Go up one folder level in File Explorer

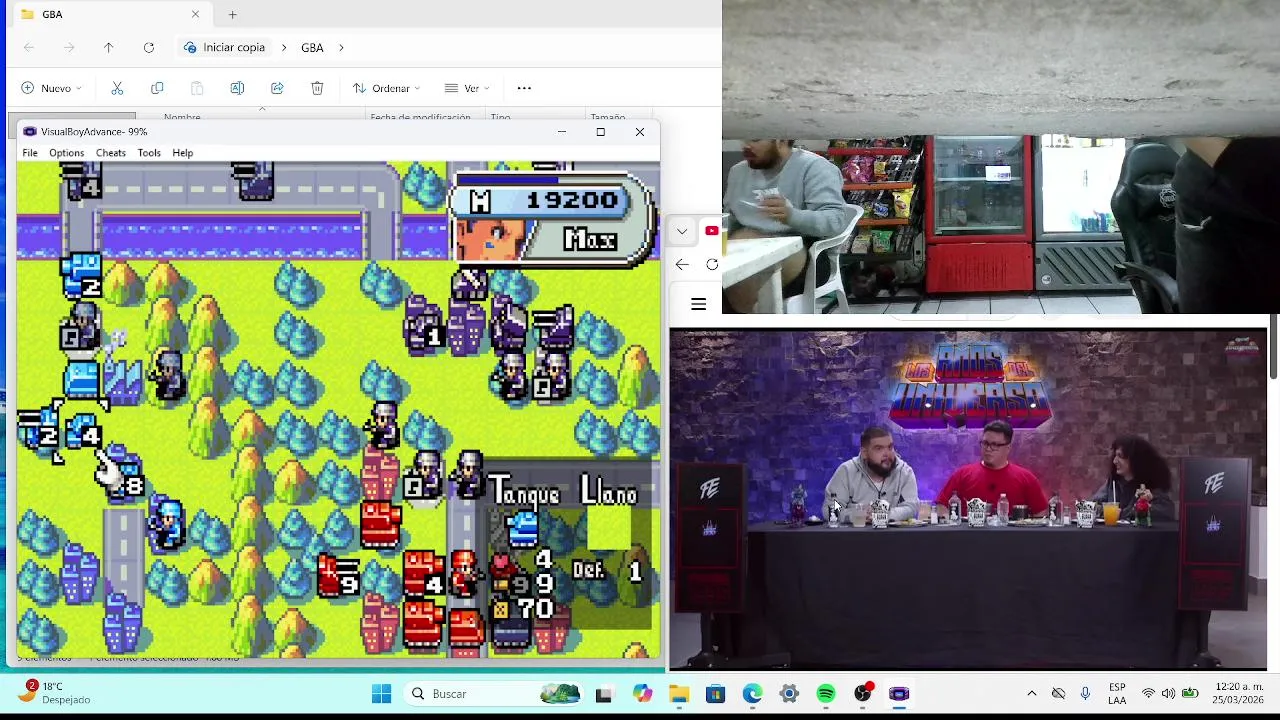pyautogui.click(x=108, y=47)
